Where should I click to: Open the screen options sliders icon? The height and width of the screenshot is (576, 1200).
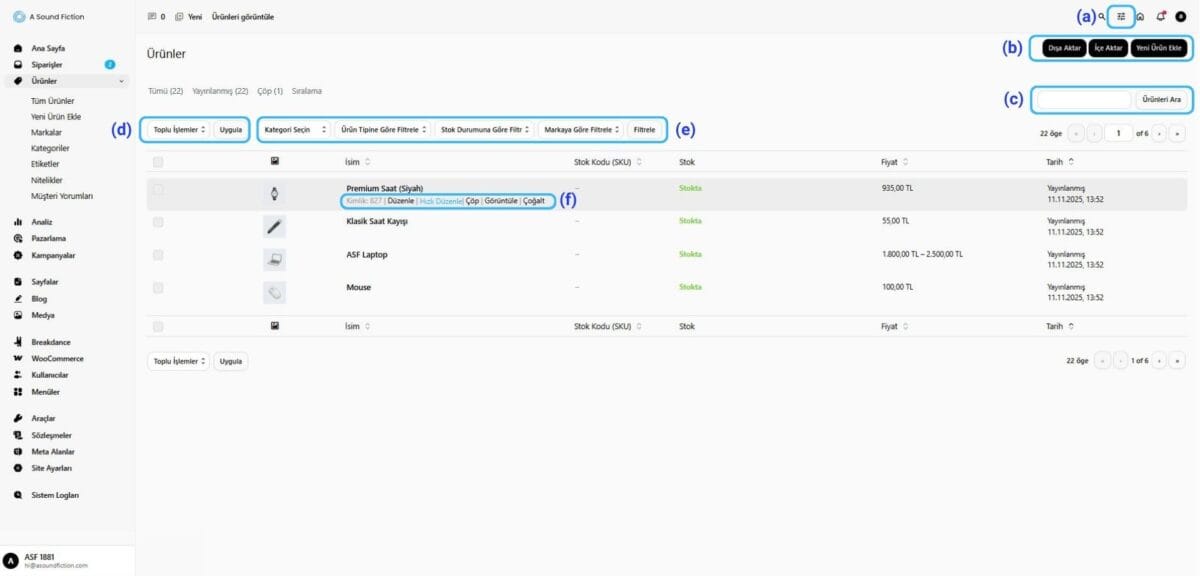pos(1122,16)
